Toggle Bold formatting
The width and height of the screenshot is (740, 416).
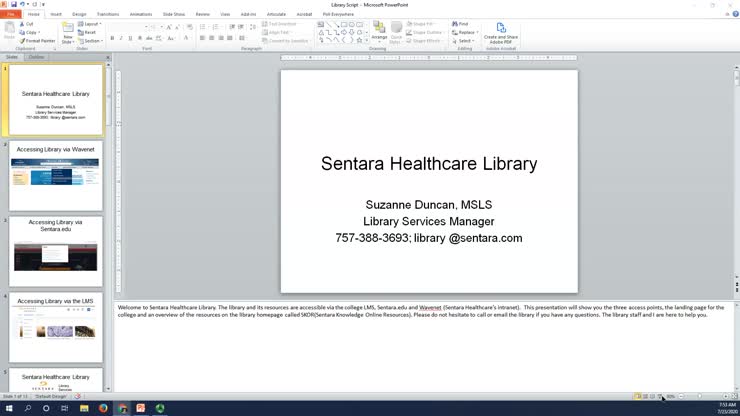[112, 38]
